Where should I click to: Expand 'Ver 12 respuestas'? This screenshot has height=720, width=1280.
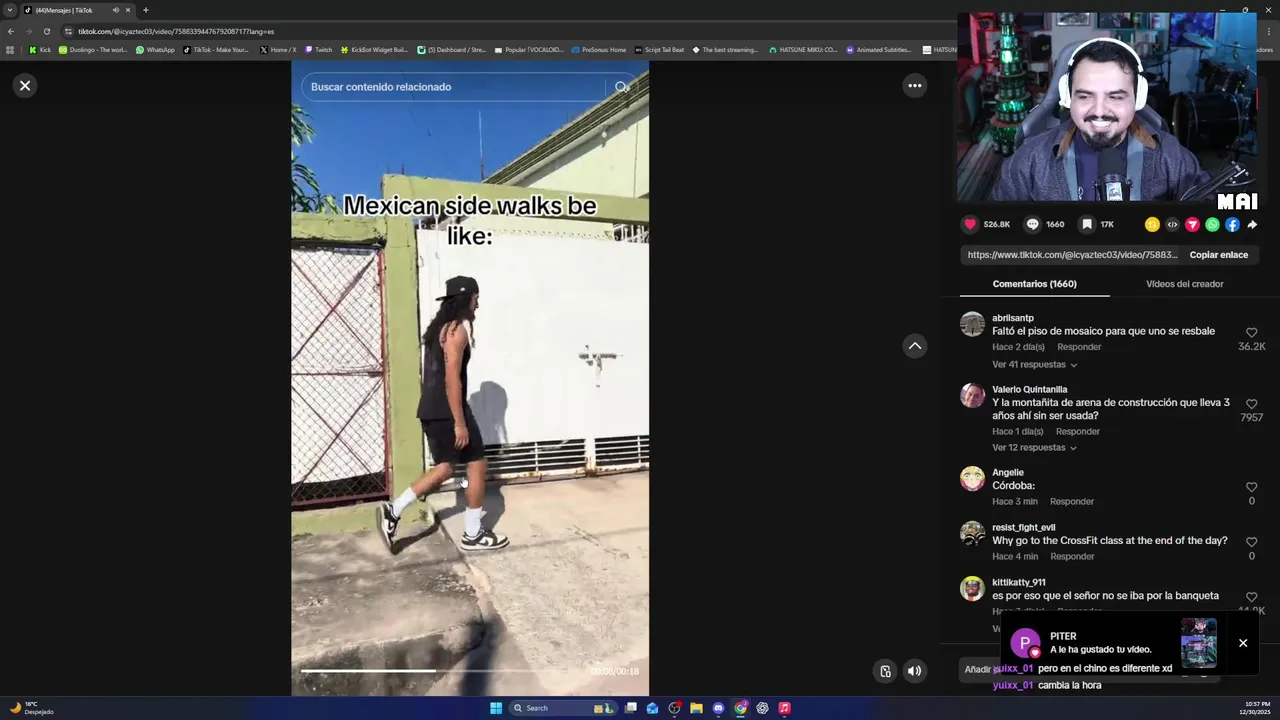(x=1034, y=448)
